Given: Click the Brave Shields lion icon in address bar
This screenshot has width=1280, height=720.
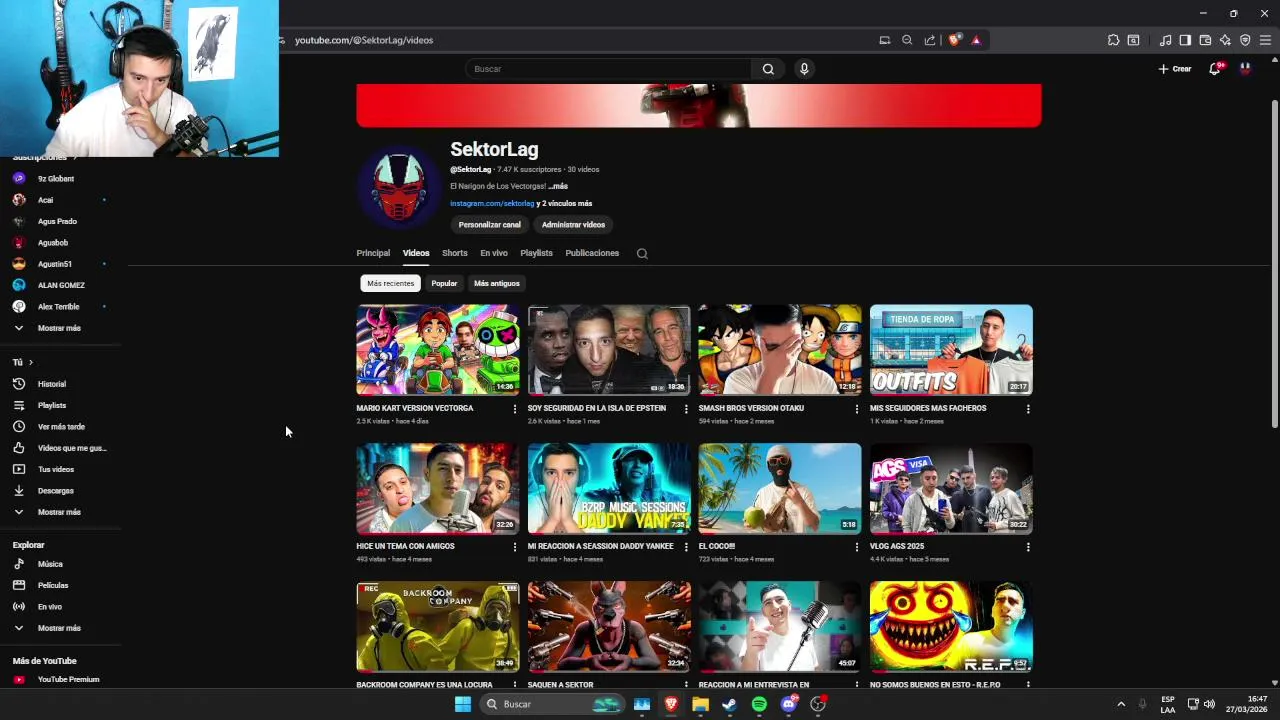Looking at the screenshot, I should 954,40.
